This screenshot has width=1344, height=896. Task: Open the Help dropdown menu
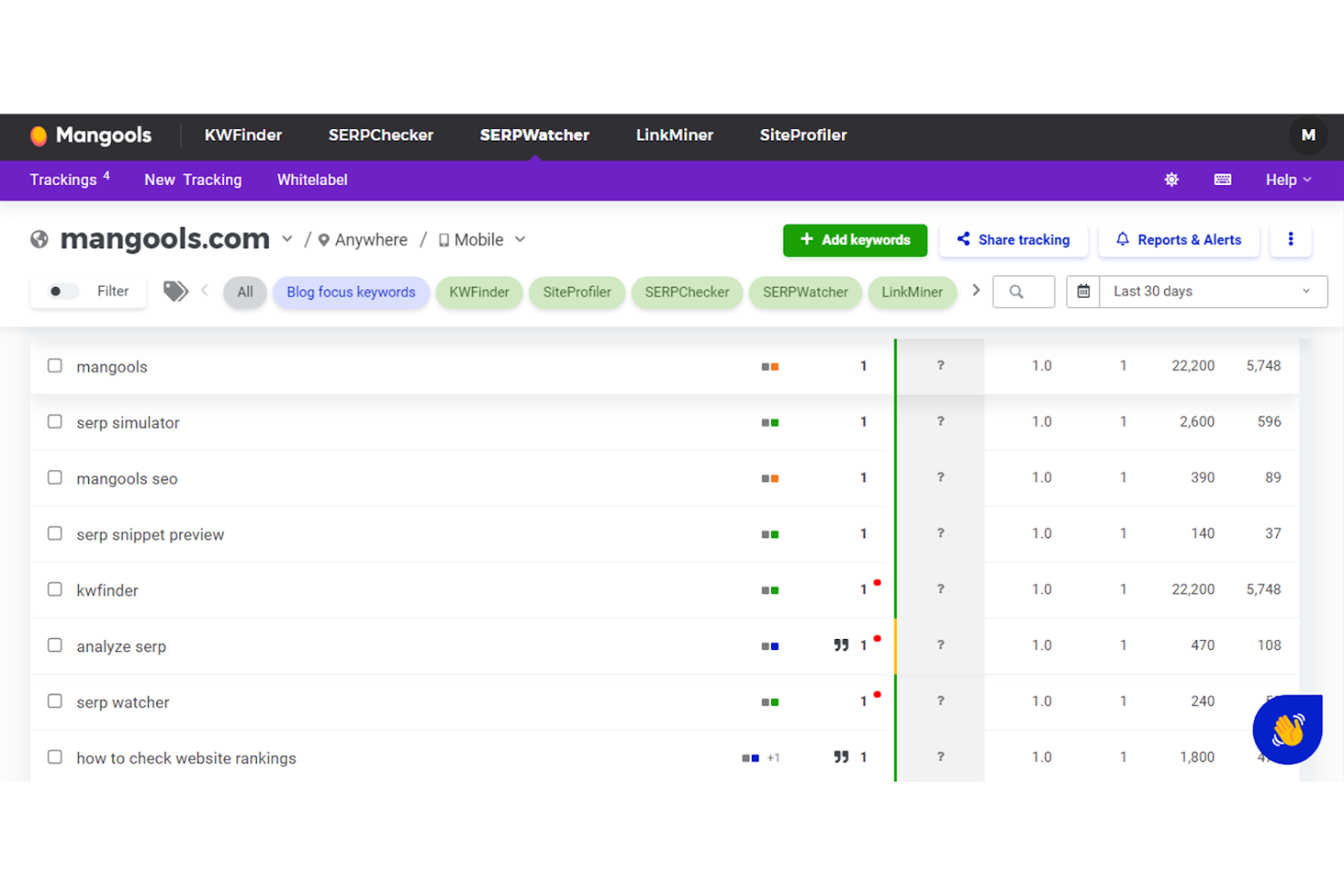pyautogui.click(x=1288, y=180)
